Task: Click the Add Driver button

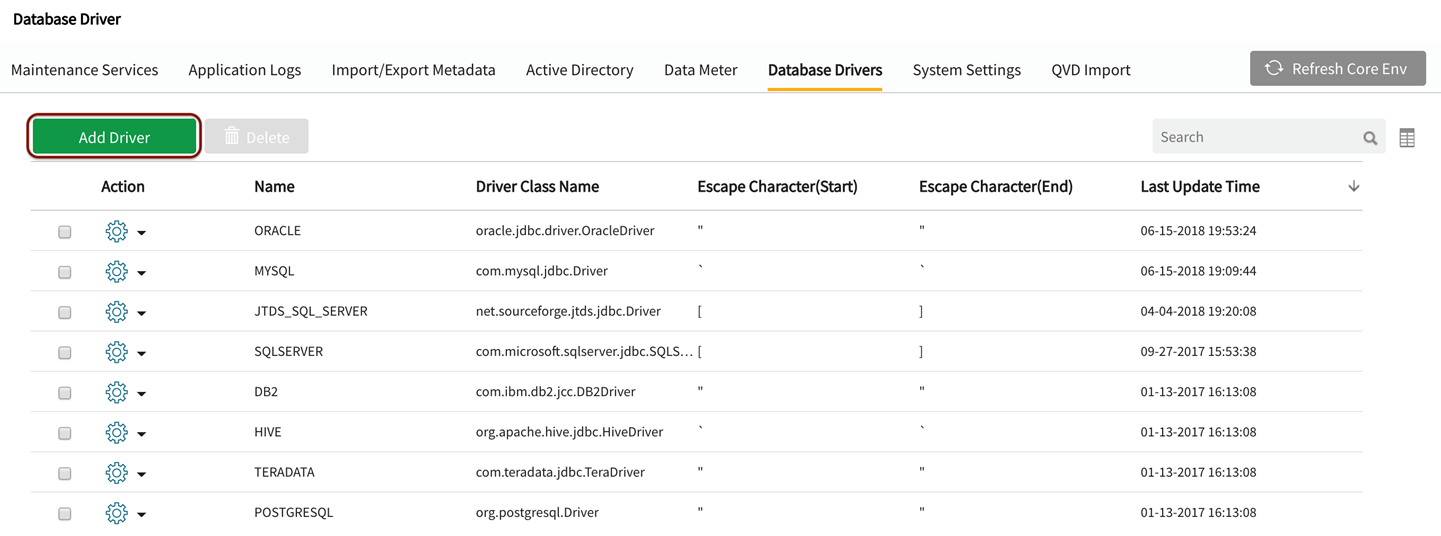Action: (x=114, y=137)
